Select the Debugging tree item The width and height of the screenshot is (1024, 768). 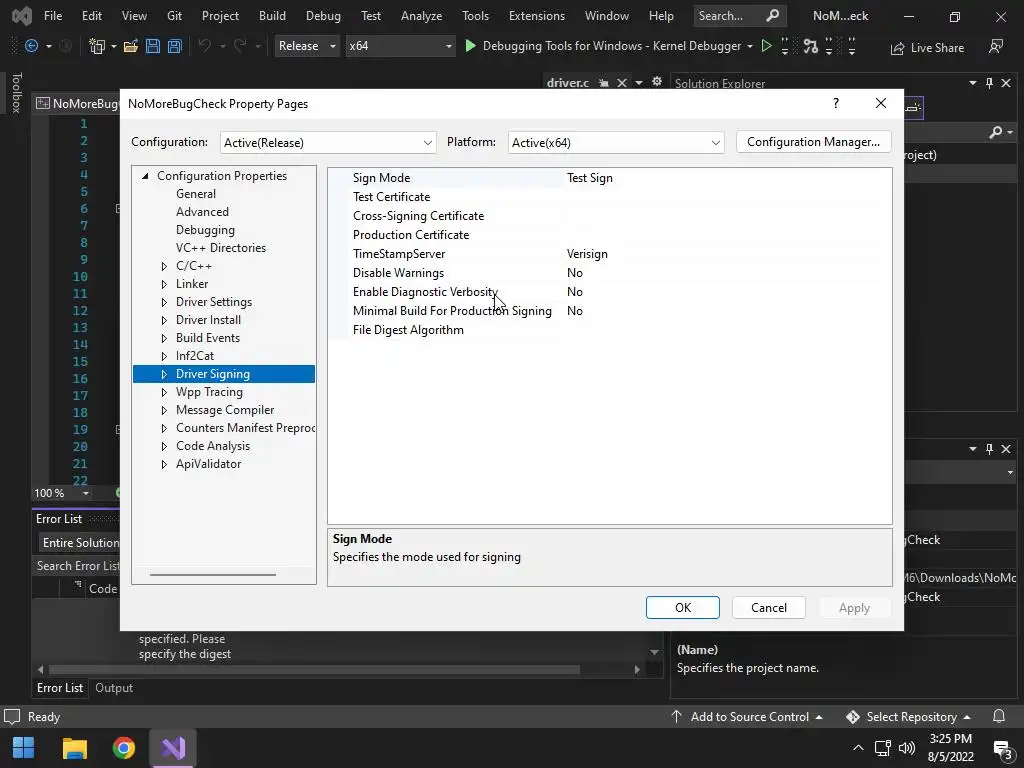tap(205, 230)
